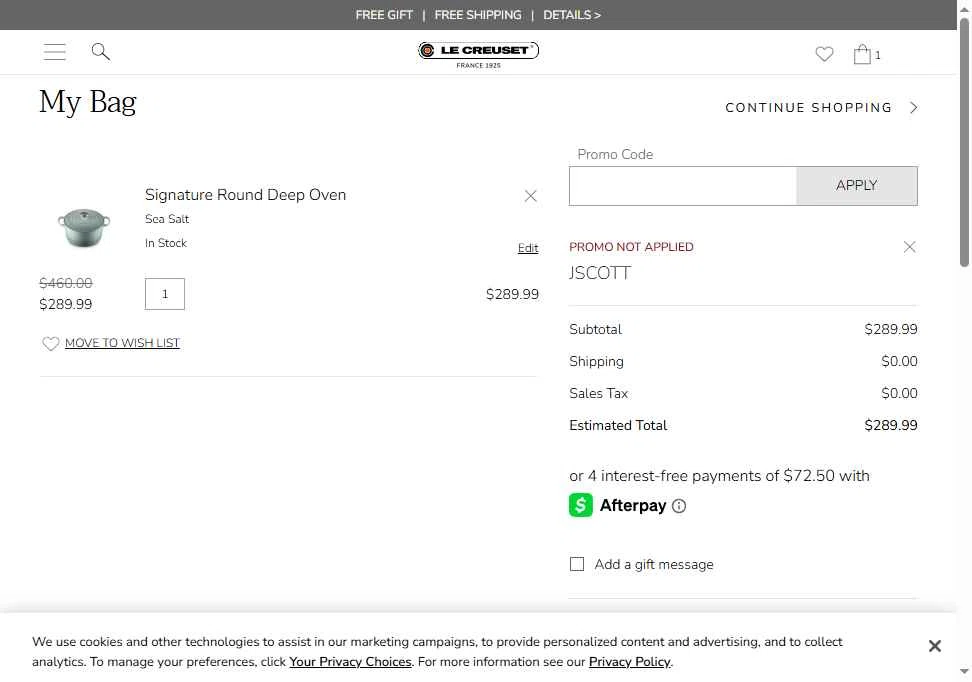Go to Le Creuset home logo

478,55
